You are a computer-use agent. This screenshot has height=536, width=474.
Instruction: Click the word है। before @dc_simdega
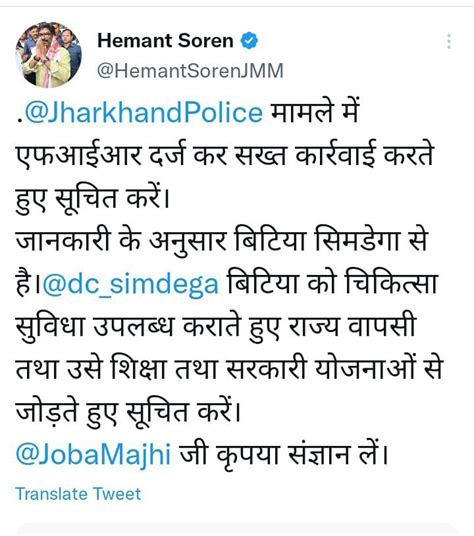click(x=28, y=284)
